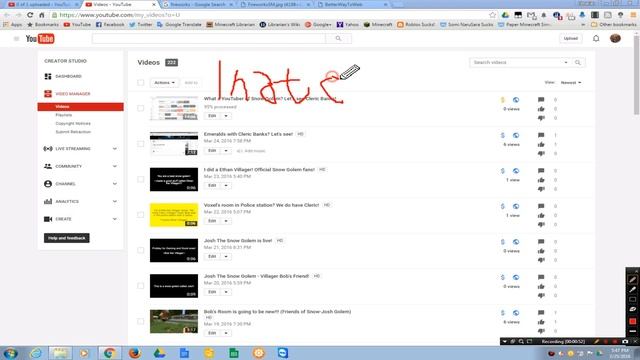This screenshot has height=360, width=640.
Task: Click the globe privacy icon for Bob's Room video
Action: 516,313
